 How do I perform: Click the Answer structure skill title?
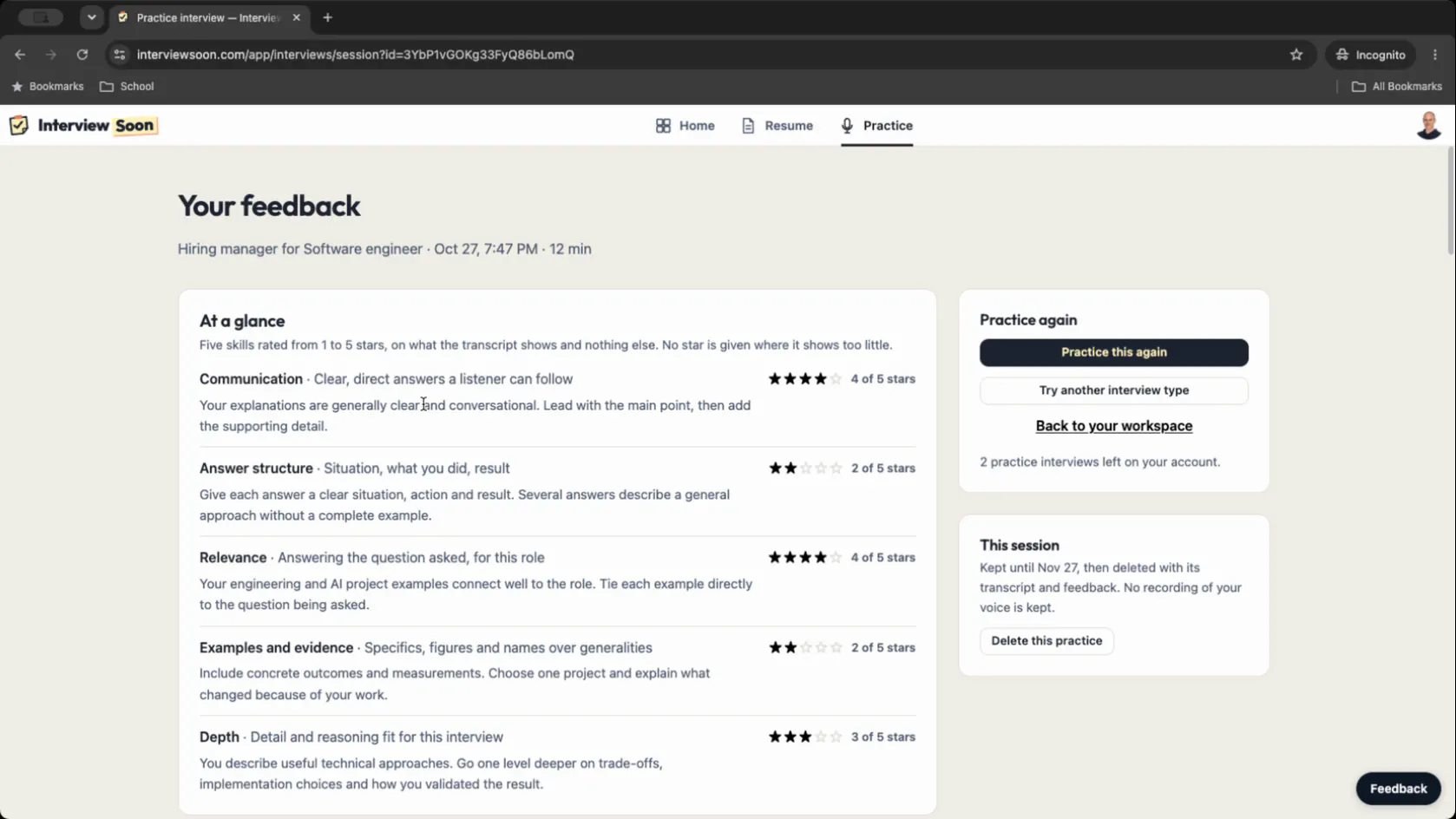click(x=256, y=468)
